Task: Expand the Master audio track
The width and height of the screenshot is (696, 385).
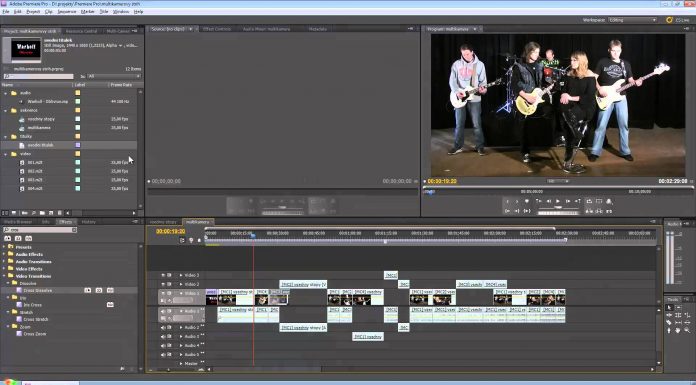Action: tap(181, 364)
